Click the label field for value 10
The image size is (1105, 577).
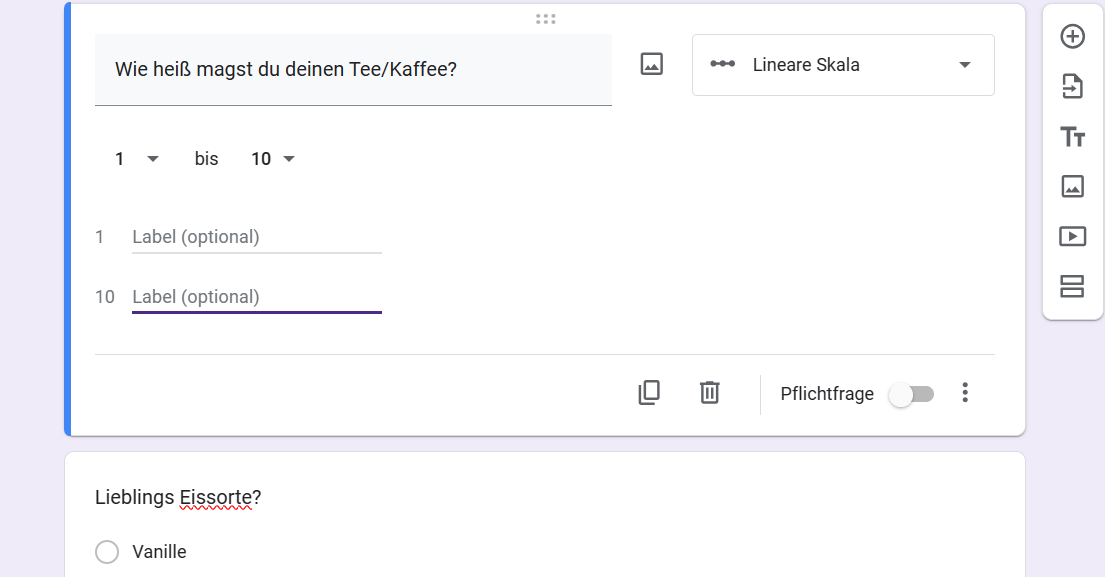click(256, 297)
